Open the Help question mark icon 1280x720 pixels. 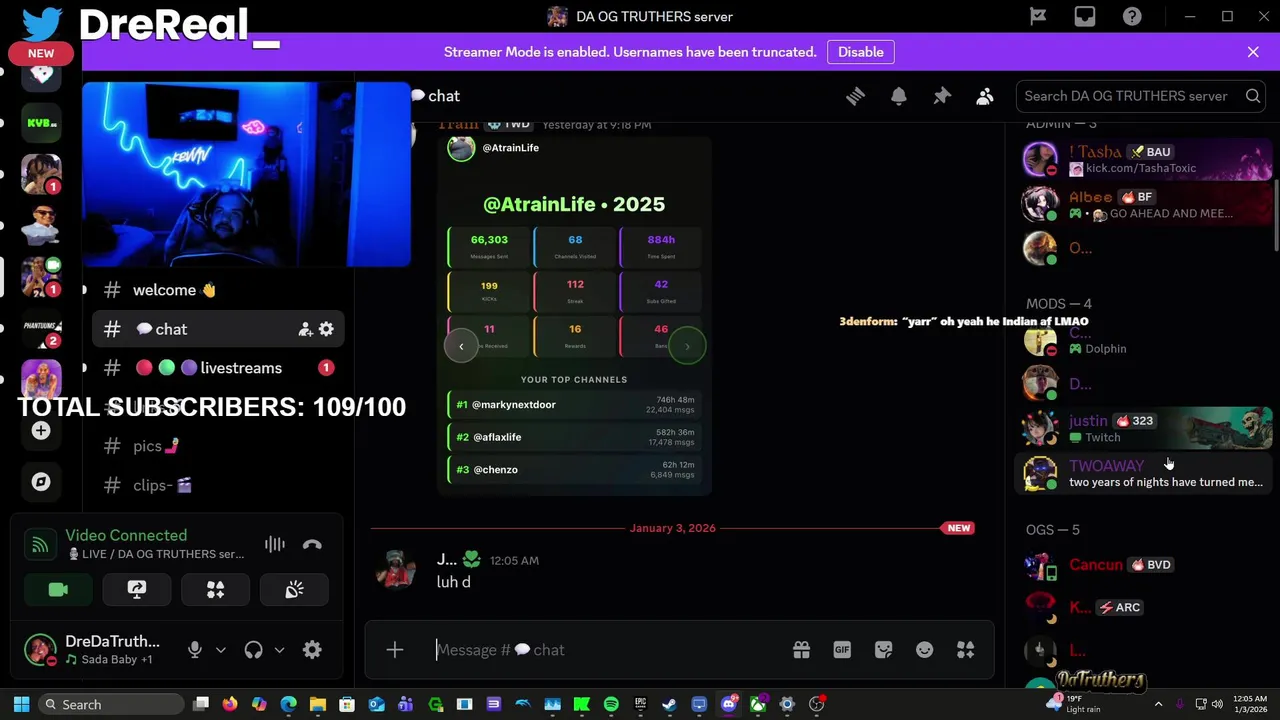(x=1132, y=16)
